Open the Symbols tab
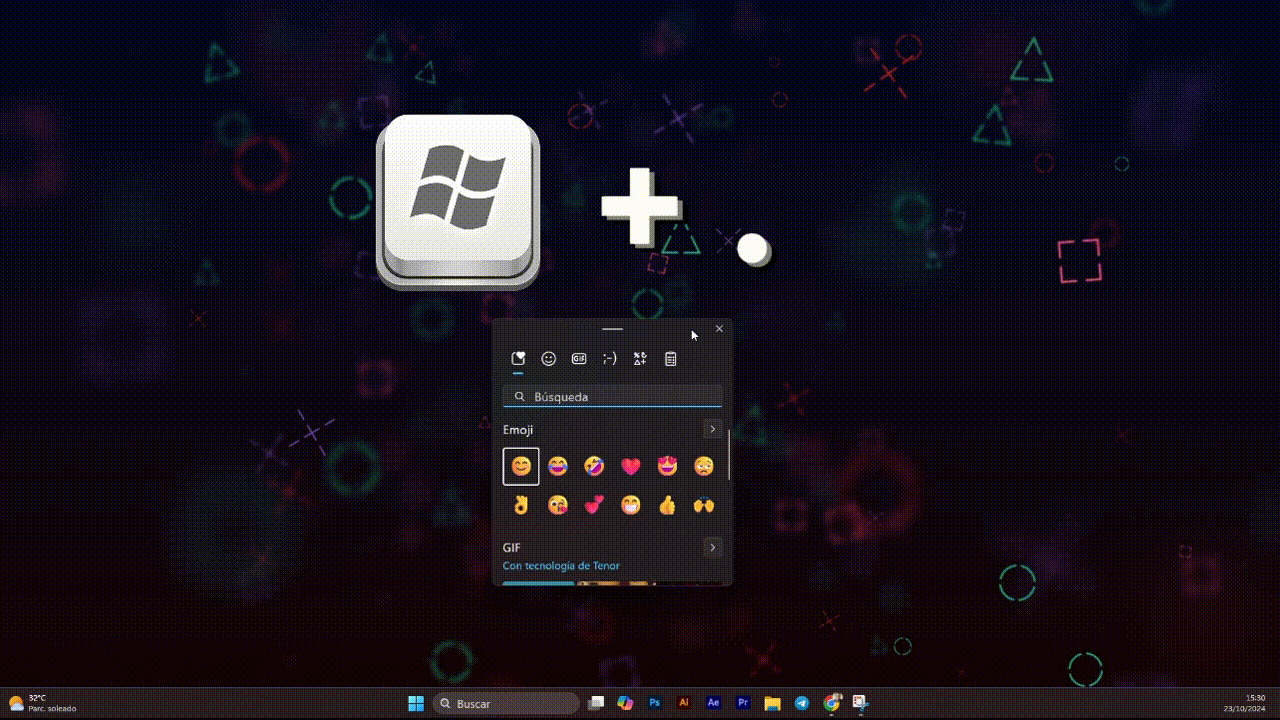The image size is (1280, 720). (x=640, y=359)
